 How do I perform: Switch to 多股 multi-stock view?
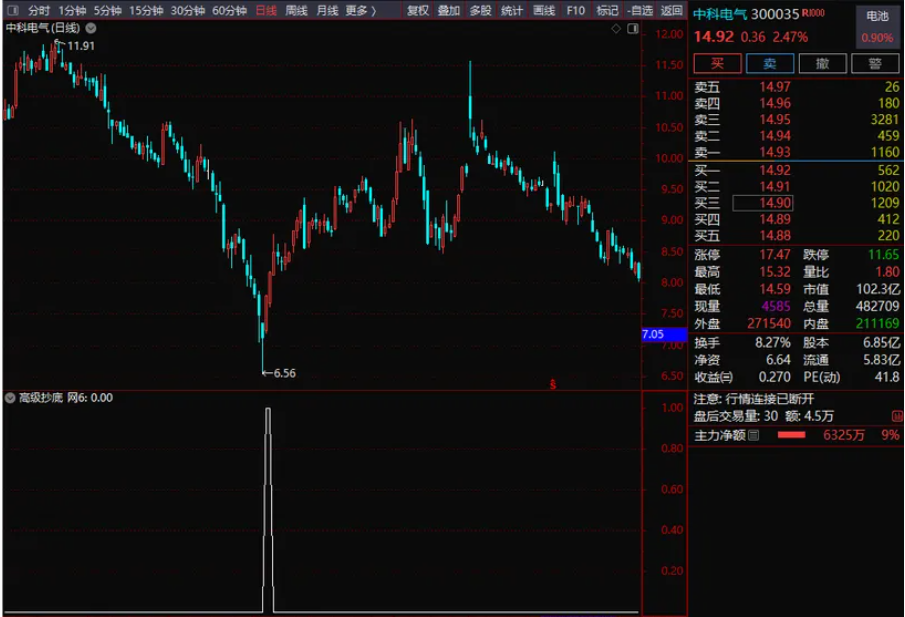[x=480, y=8]
